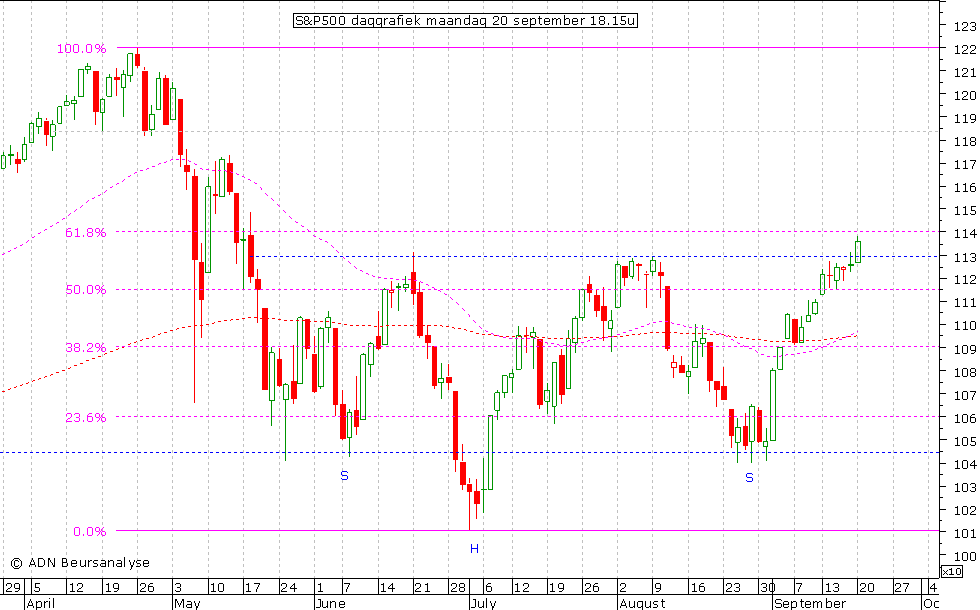Click the 0.0% Fibonacci level label
The width and height of the screenshot is (980, 610).
tap(89, 532)
